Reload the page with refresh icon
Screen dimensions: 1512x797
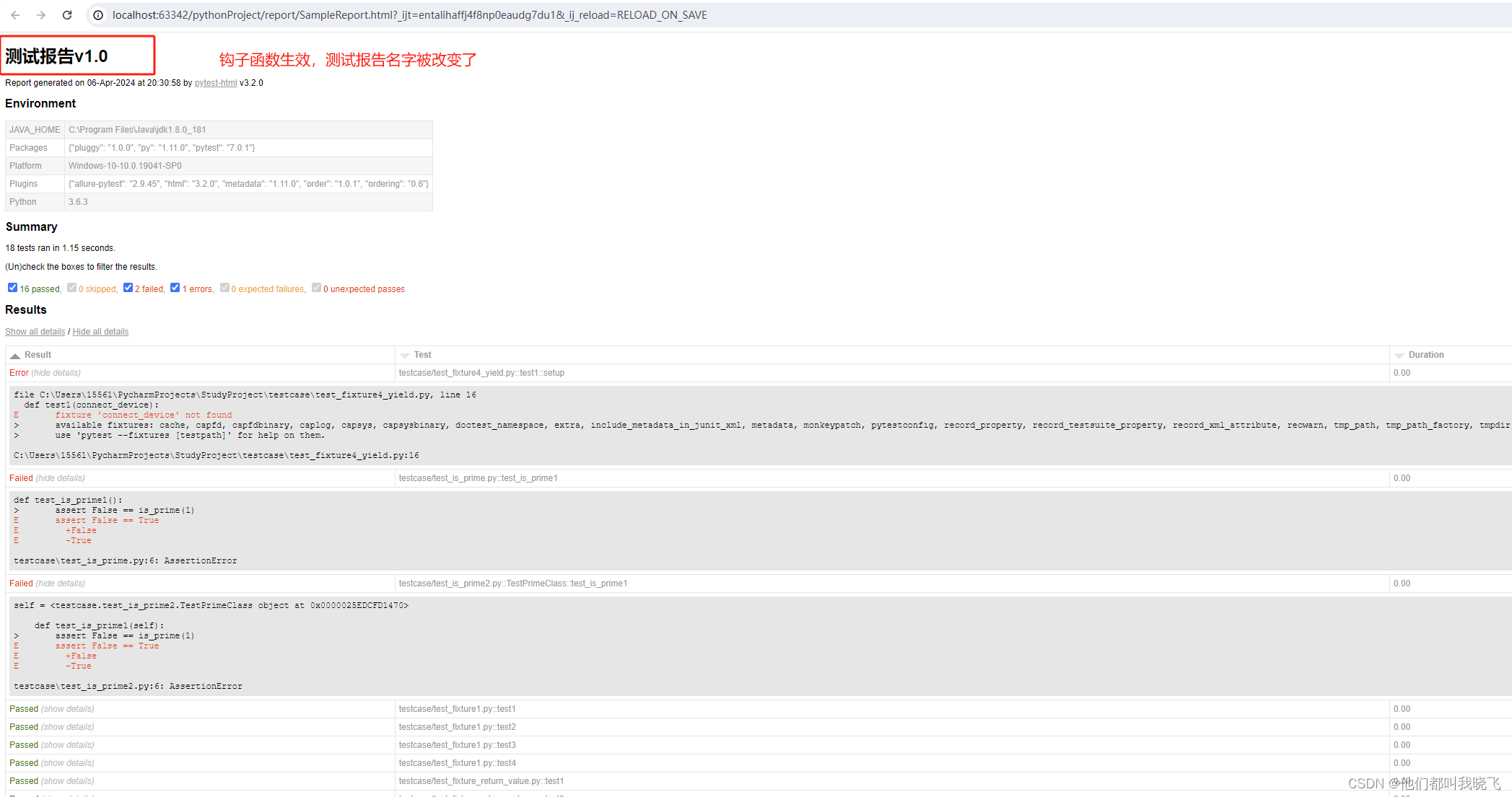pos(67,14)
